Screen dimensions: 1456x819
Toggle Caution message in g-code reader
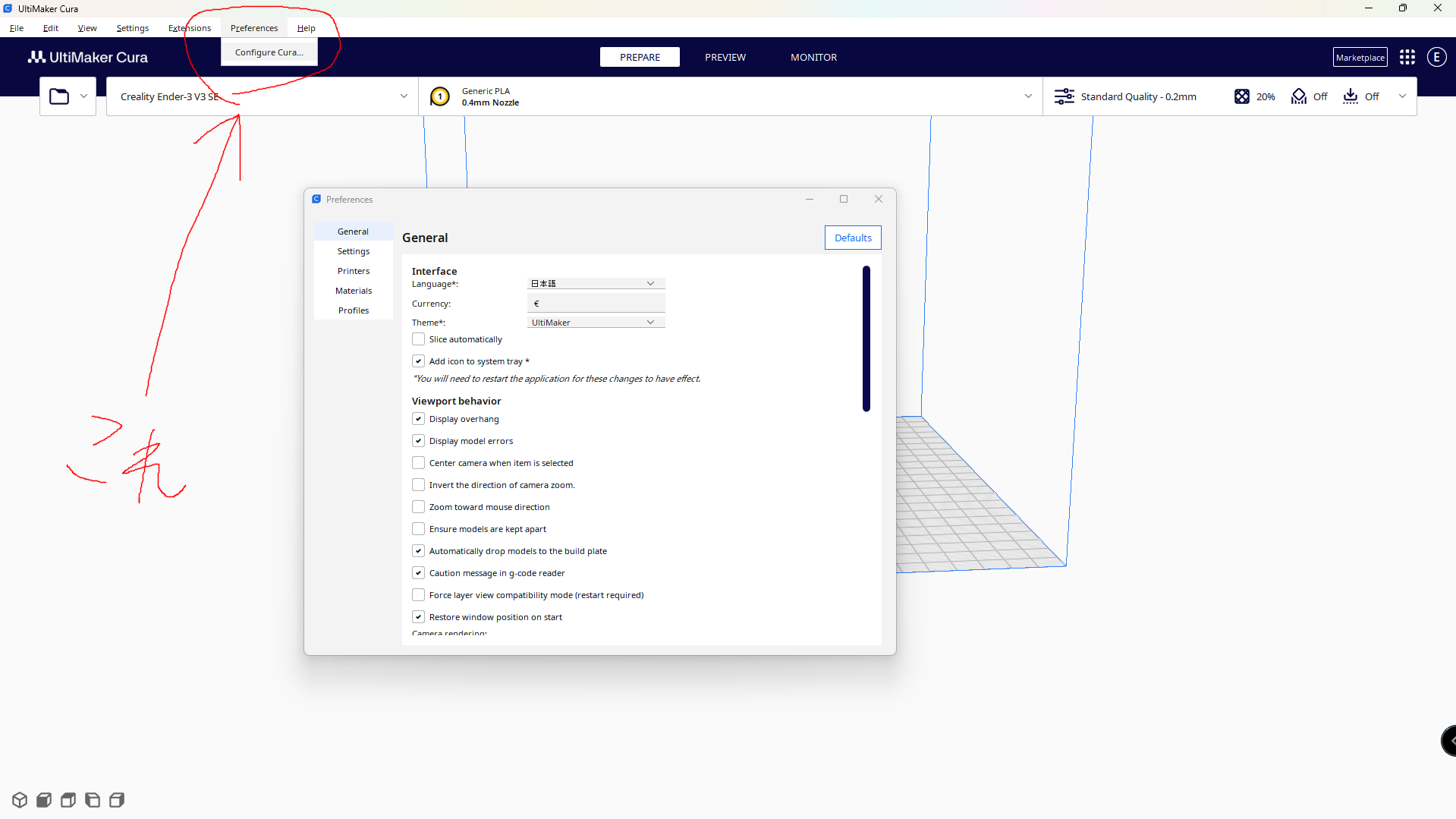click(419, 573)
